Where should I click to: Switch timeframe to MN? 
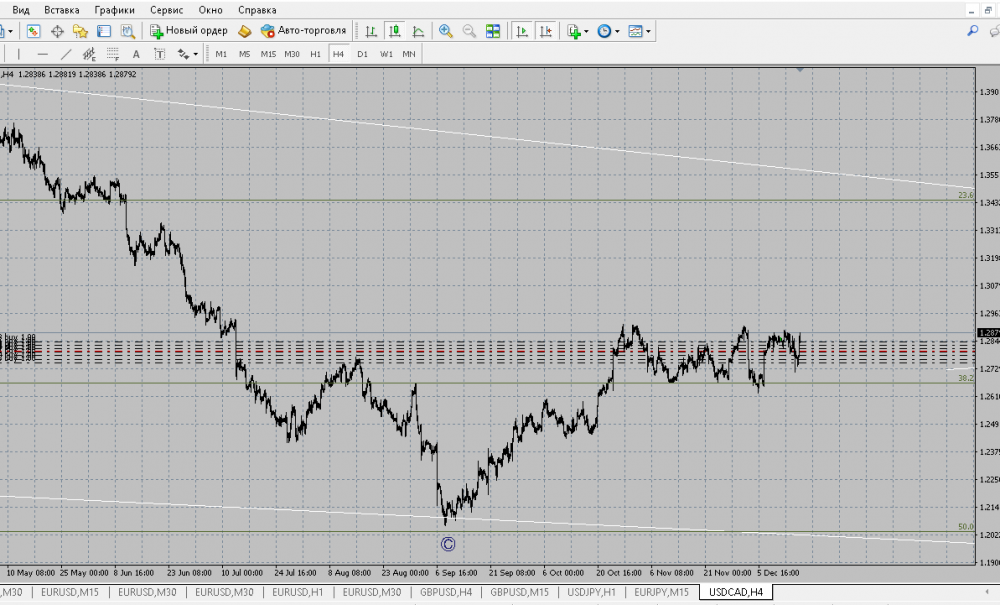tap(409, 54)
